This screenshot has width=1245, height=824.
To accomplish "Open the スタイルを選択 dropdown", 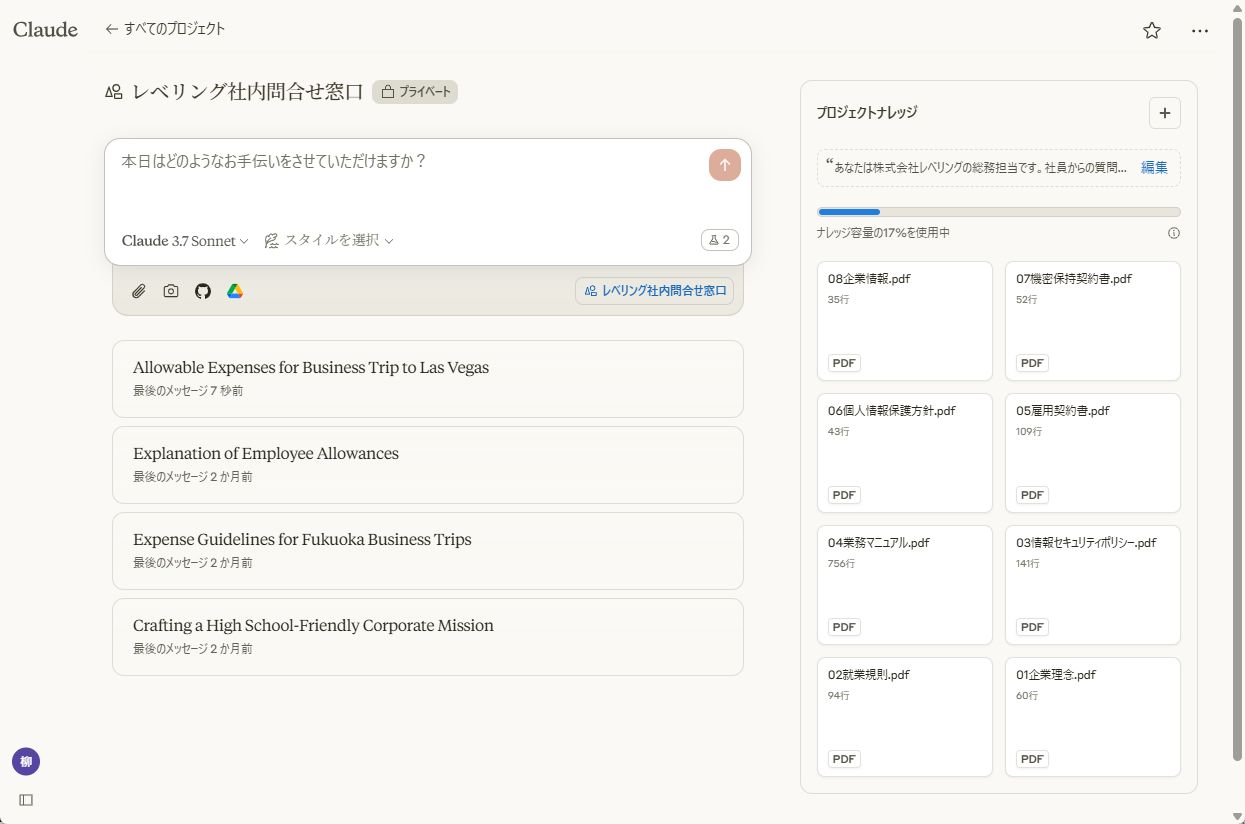I will coord(329,240).
